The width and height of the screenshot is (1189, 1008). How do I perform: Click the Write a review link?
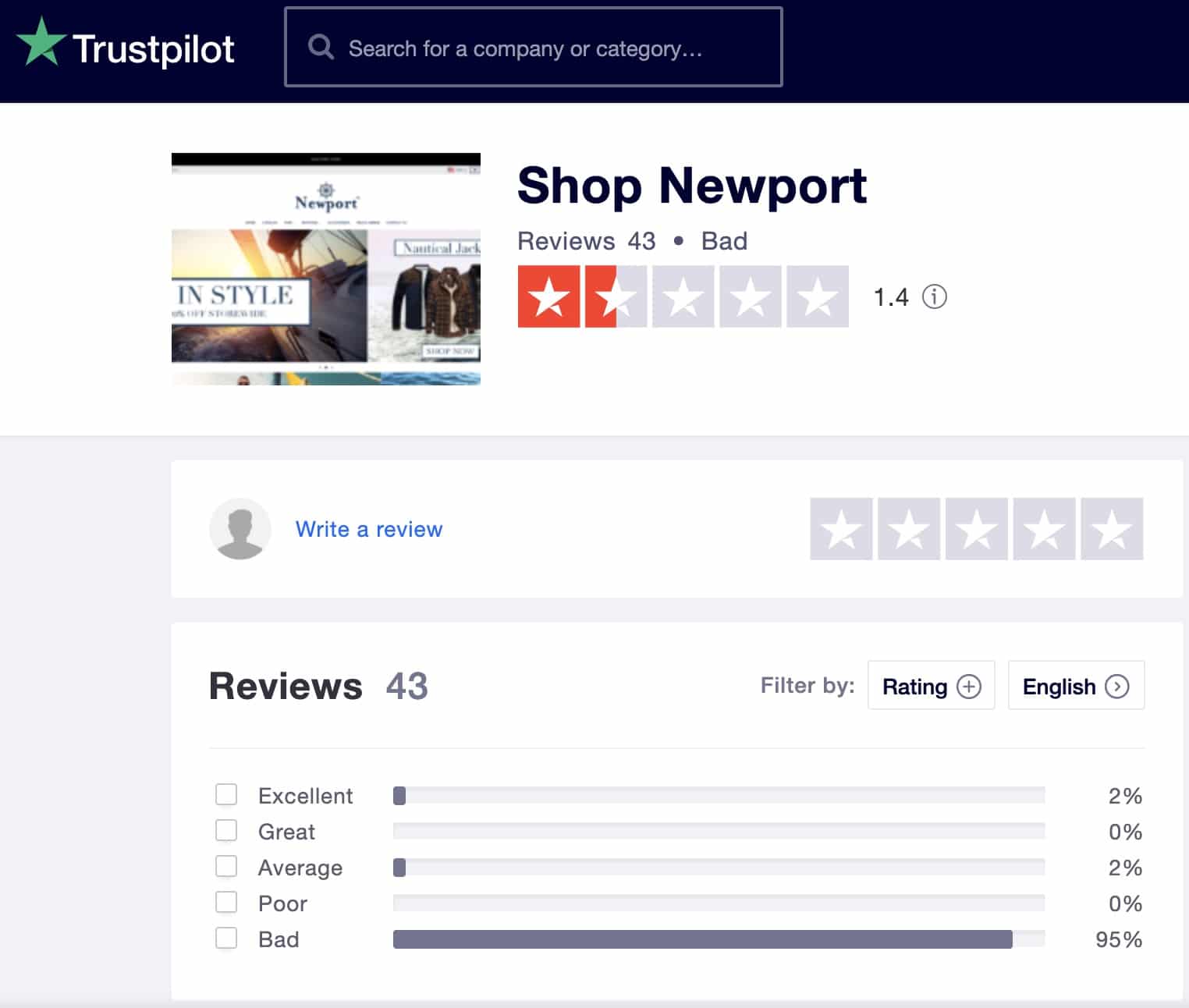[369, 529]
